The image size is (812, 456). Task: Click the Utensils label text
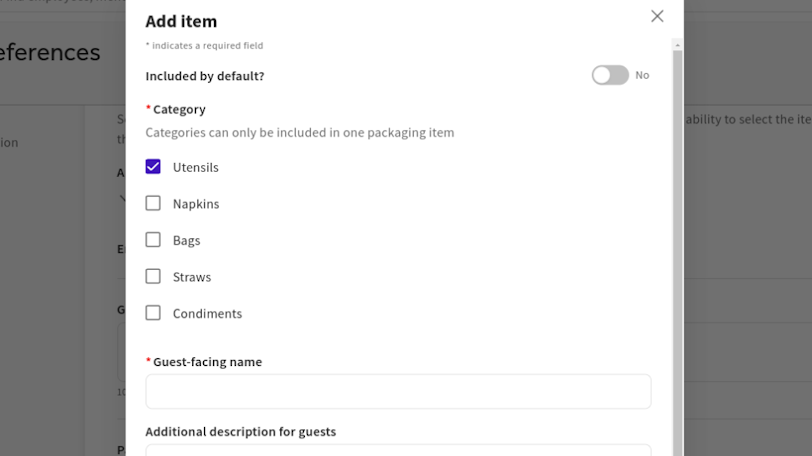point(195,167)
